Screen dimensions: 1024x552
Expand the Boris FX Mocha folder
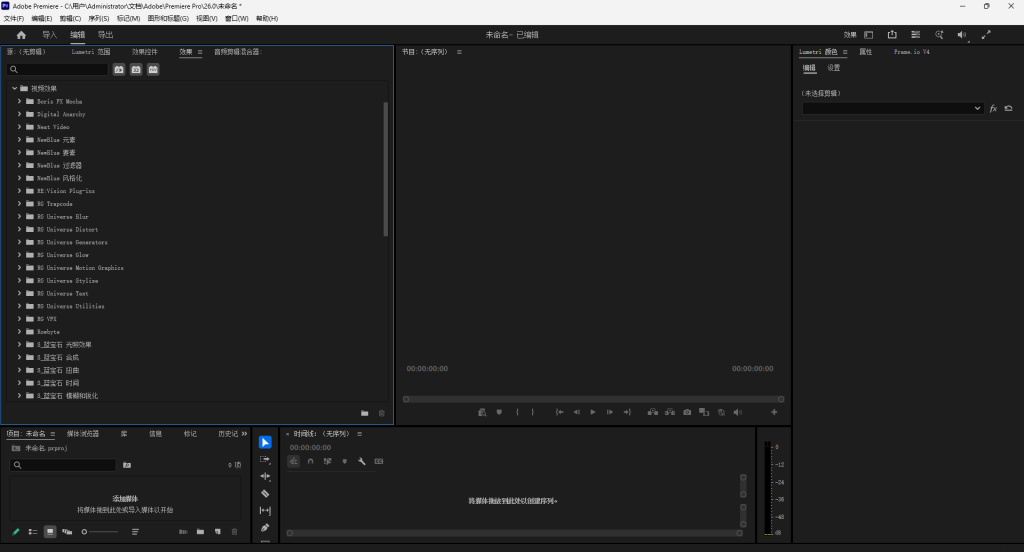coord(20,101)
